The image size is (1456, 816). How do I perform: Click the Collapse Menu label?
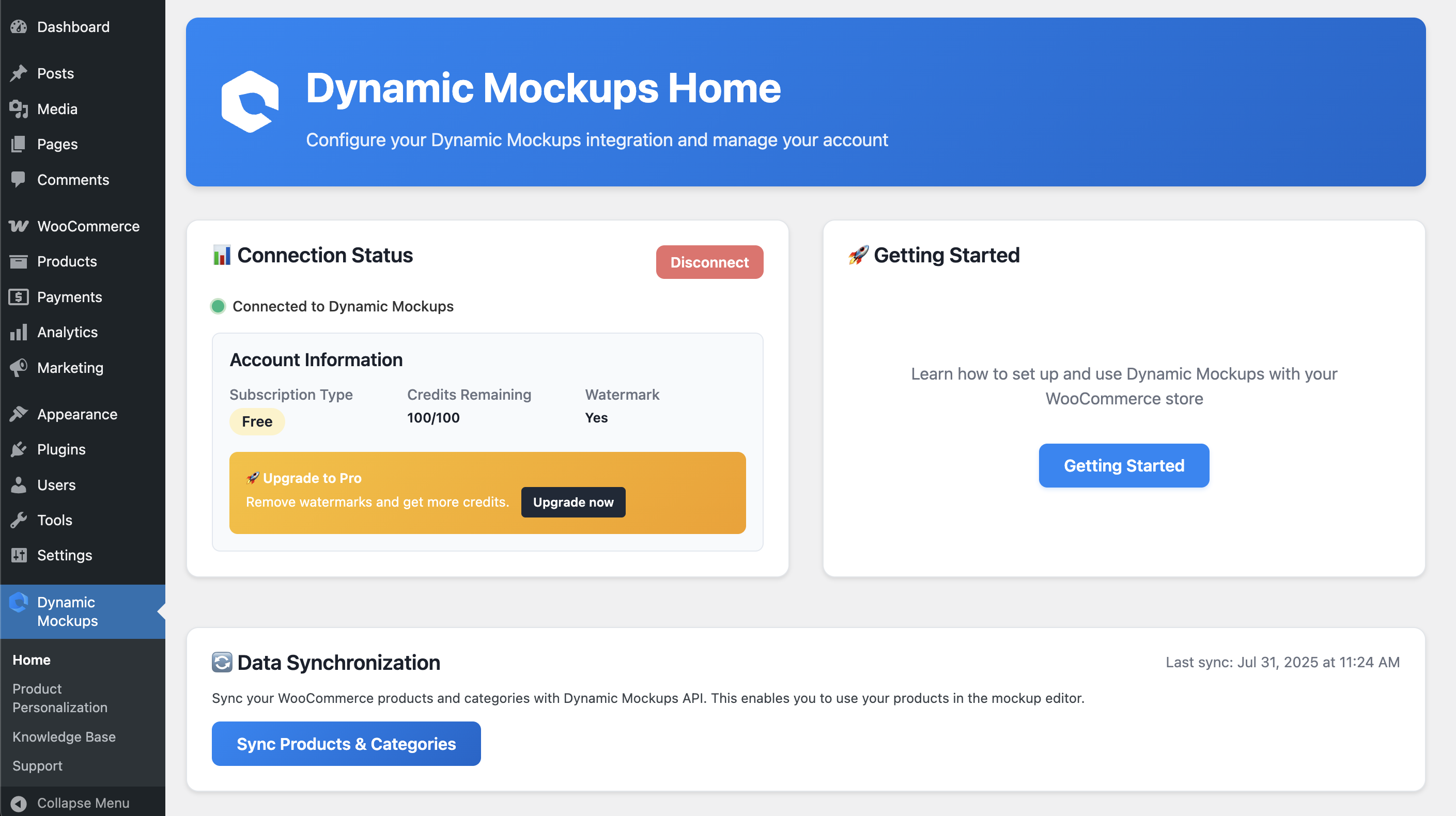pos(83,803)
